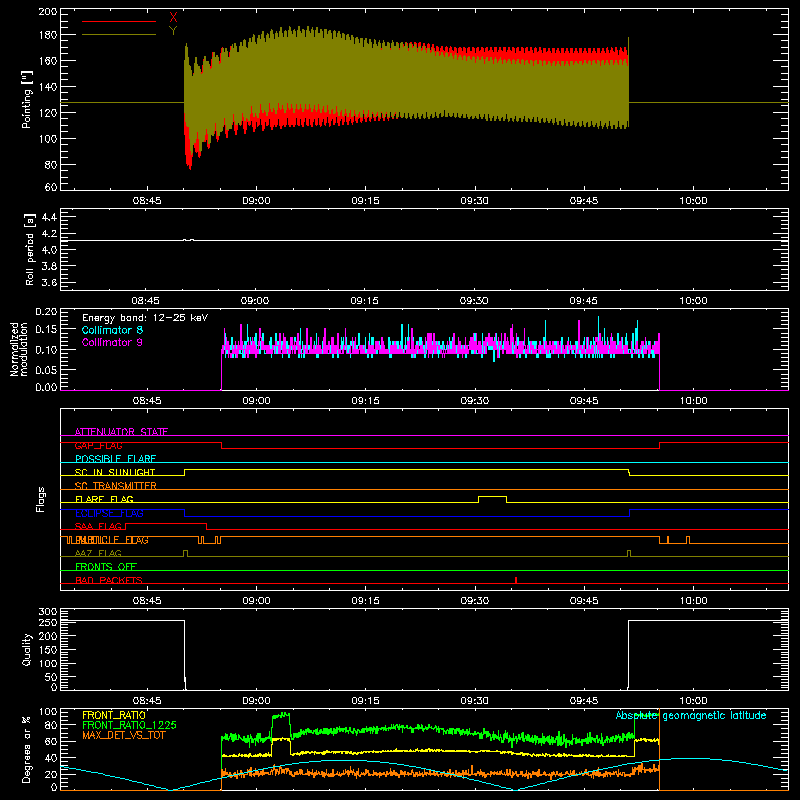Click the 'Roll period [s]' axis title
The image size is (800, 800).
point(29,249)
